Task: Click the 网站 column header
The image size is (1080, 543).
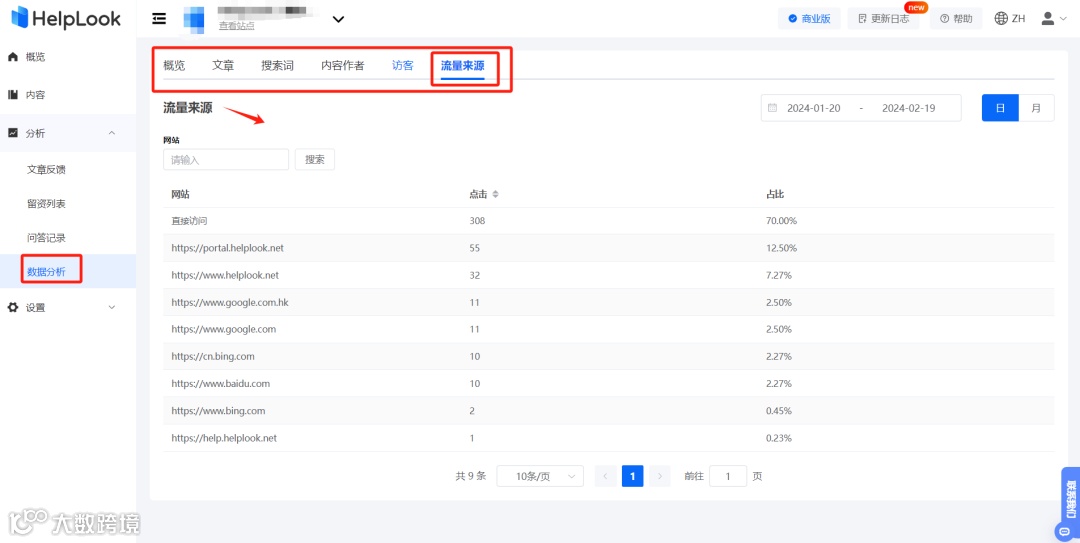Action: (x=180, y=194)
